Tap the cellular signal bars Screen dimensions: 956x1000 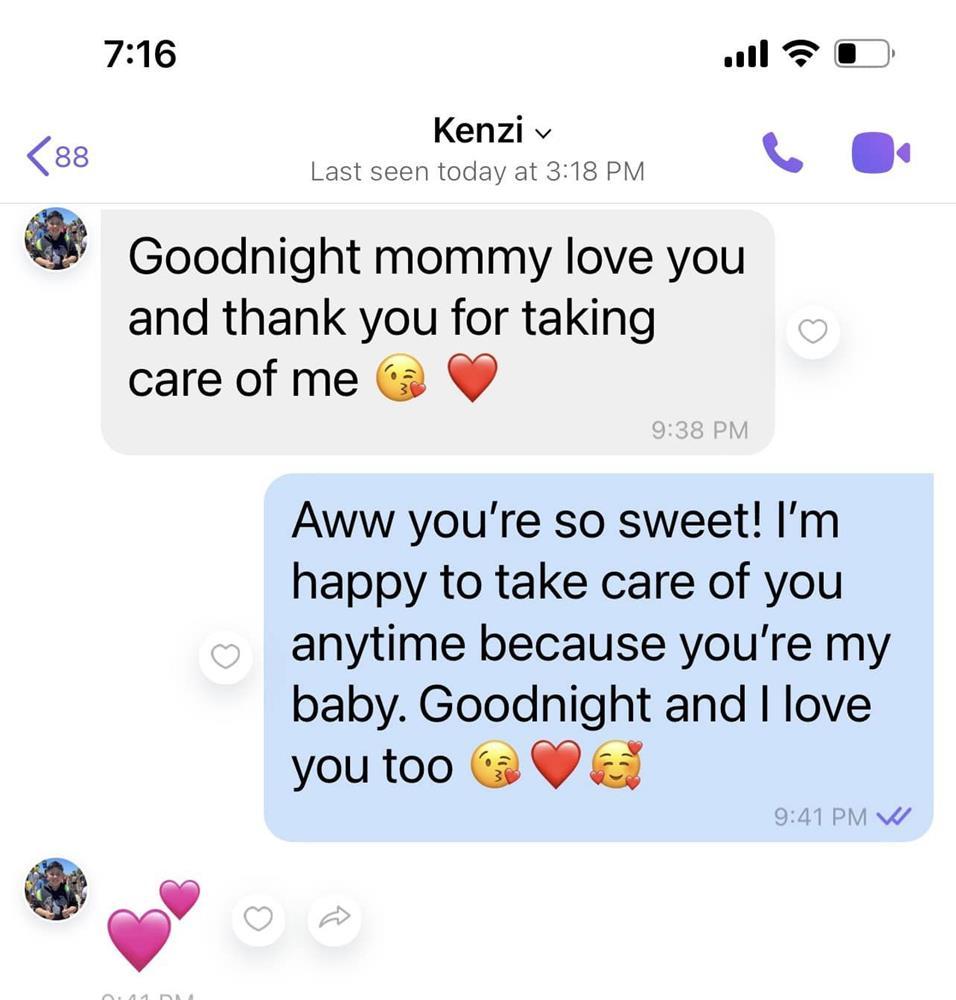click(x=746, y=54)
